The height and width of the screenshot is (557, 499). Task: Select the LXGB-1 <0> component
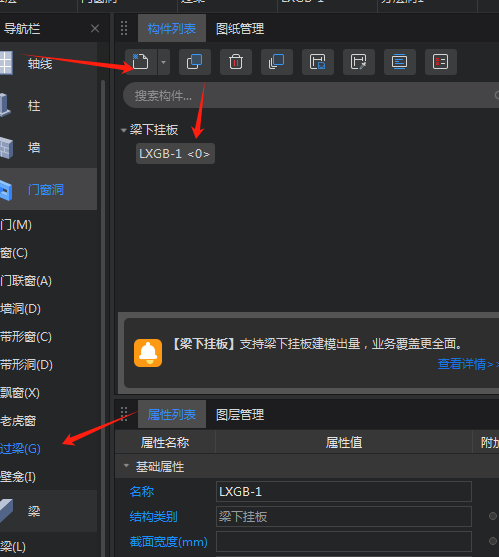tap(175, 154)
